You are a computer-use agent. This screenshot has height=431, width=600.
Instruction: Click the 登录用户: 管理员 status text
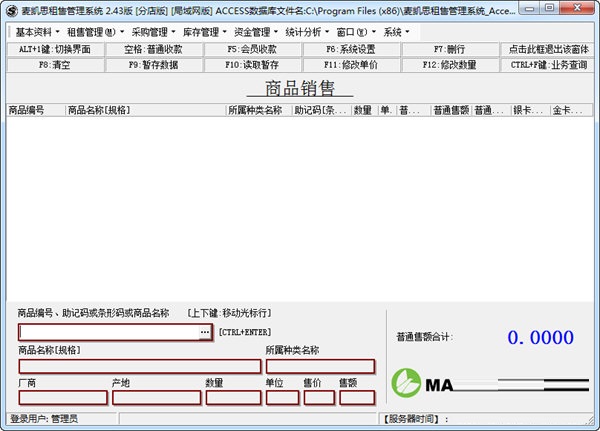44,419
